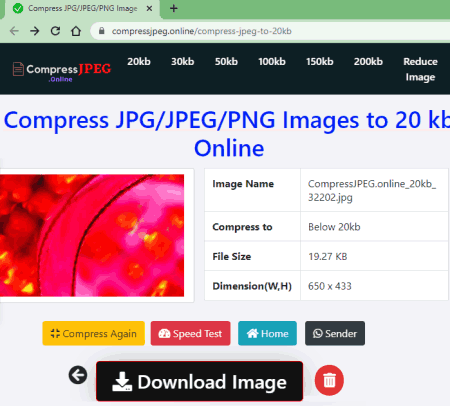
Task: Click the black circular back arrow icon
Action: [x=78, y=375]
